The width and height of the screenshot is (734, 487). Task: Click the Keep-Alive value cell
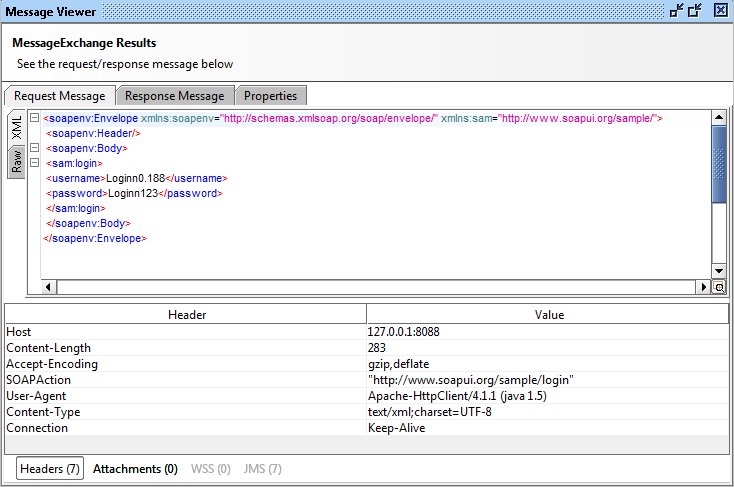(x=548, y=428)
